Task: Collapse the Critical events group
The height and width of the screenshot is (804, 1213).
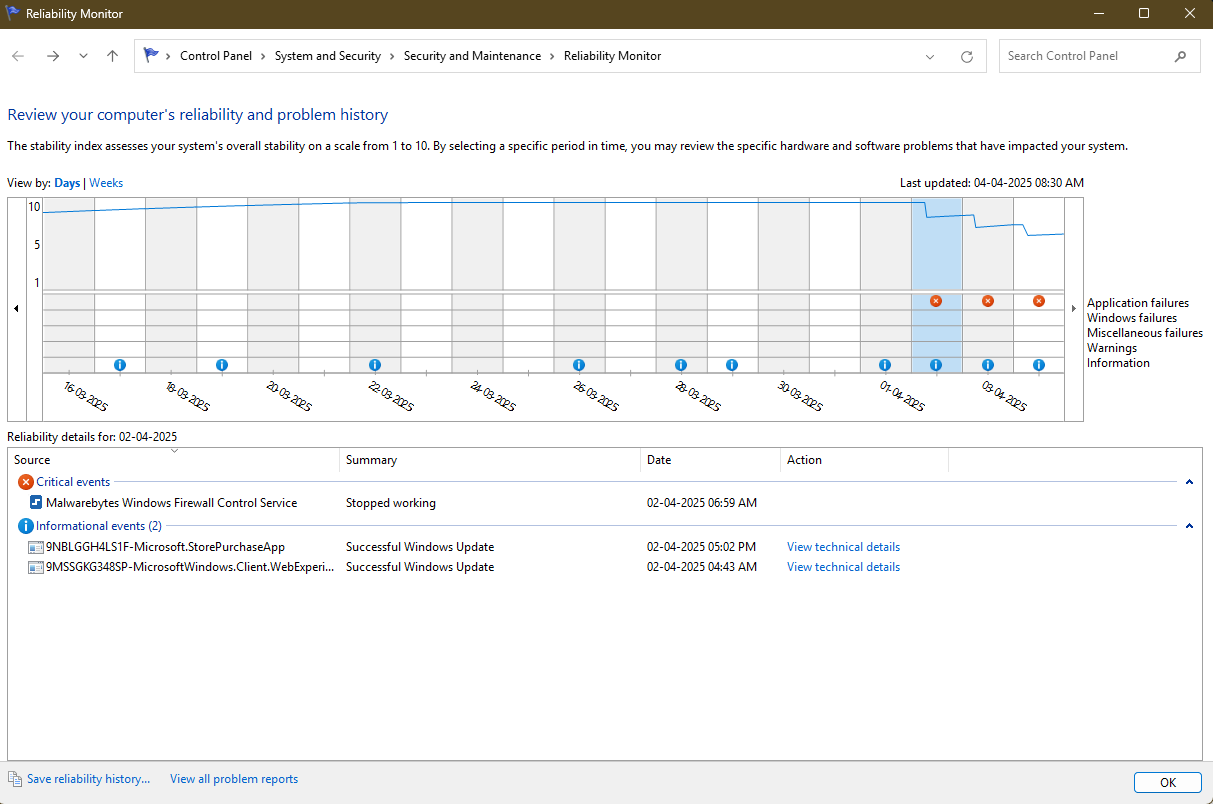Action: click(x=1189, y=482)
